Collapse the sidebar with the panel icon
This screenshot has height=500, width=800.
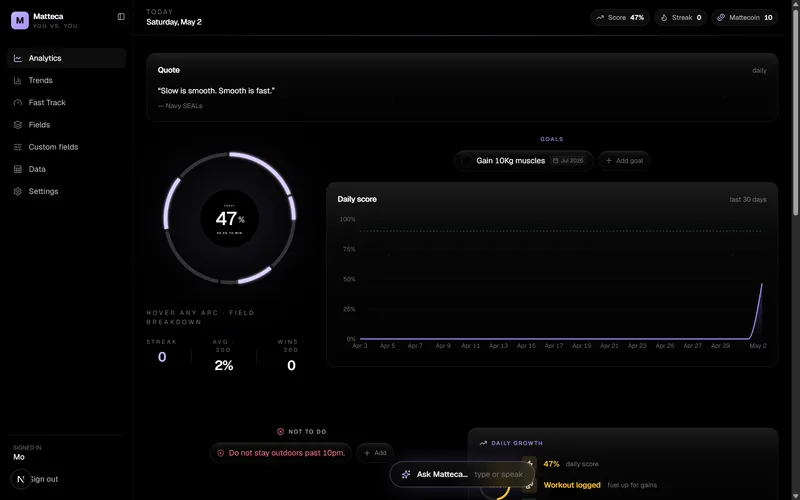[x=121, y=17]
